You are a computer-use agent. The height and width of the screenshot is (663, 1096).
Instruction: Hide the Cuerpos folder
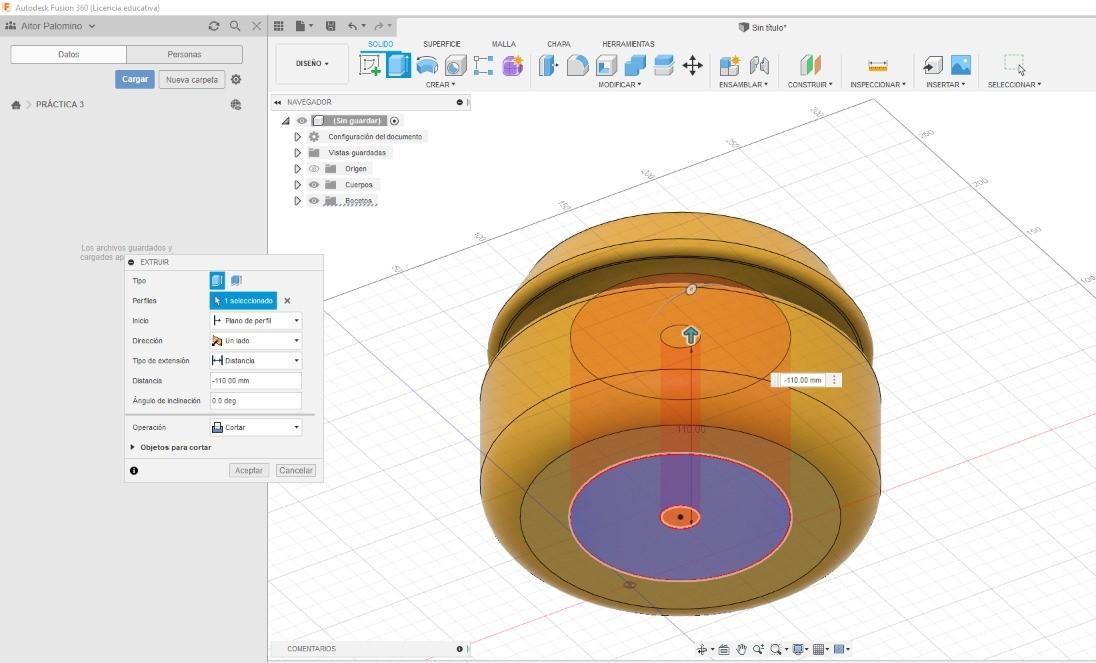314,184
